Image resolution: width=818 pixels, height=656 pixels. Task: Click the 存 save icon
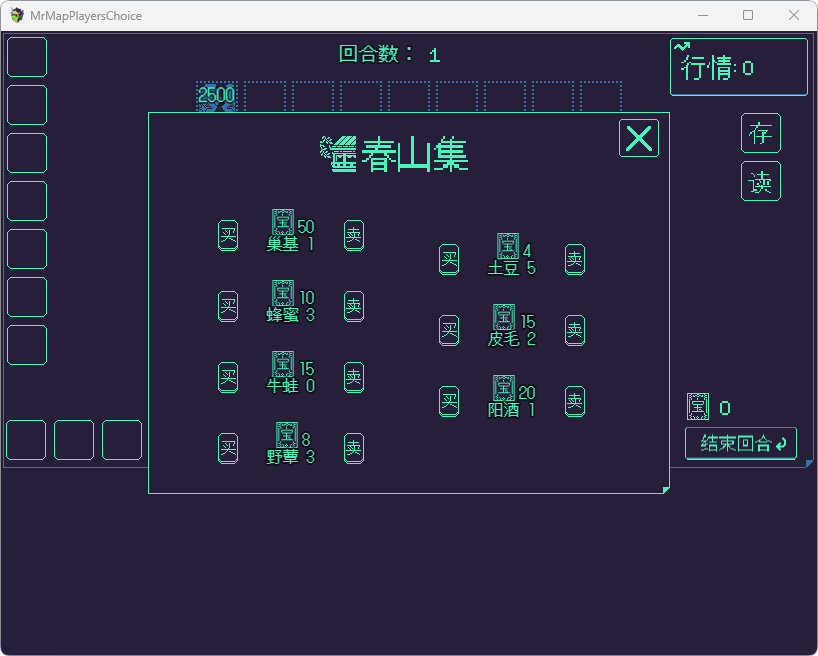point(761,133)
